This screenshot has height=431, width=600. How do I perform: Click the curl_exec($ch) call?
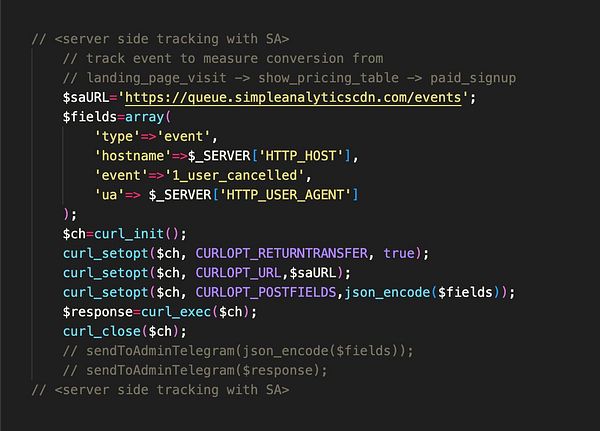click(195, 312)
